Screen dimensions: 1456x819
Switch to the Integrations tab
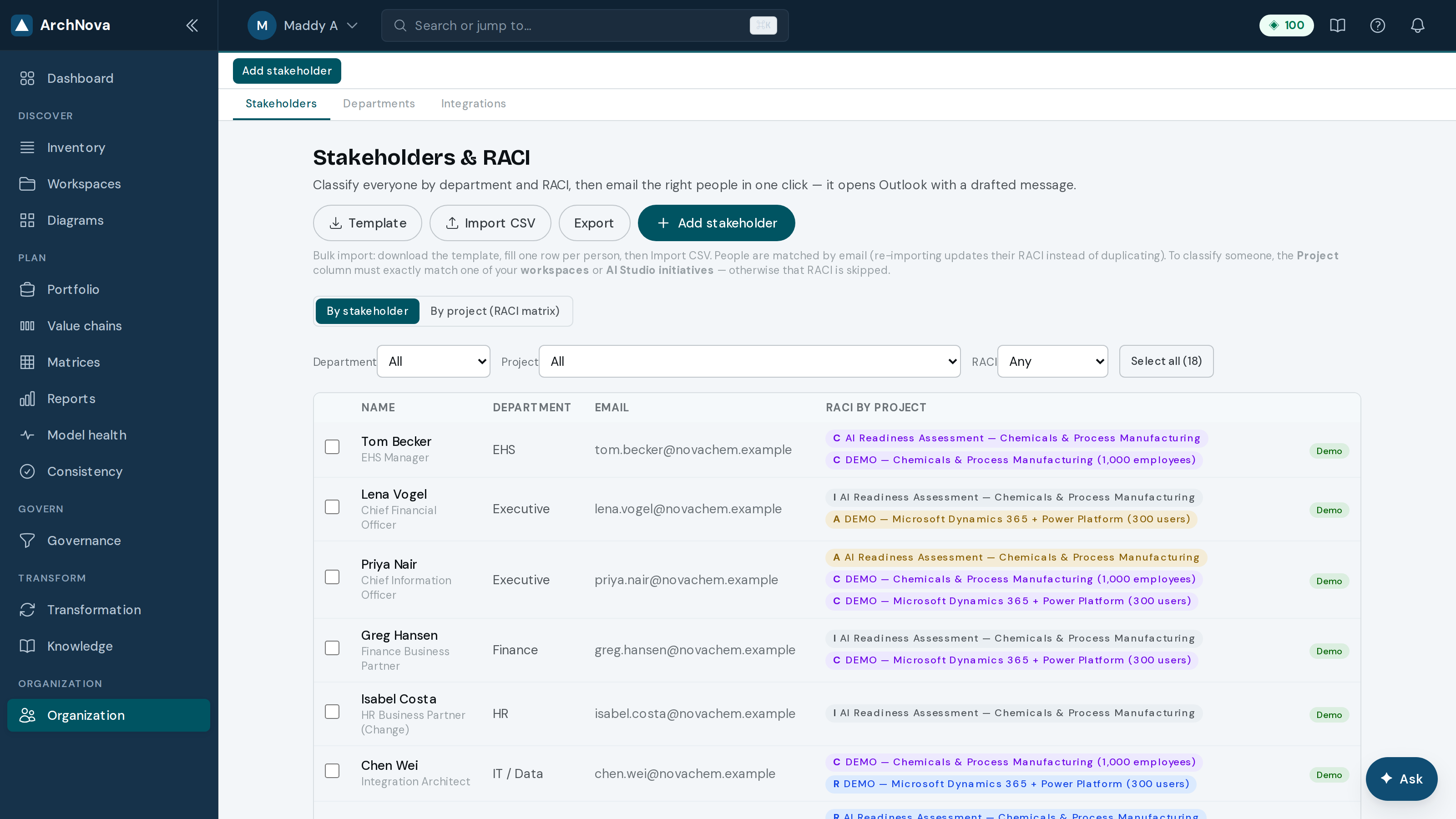(473, 104)
